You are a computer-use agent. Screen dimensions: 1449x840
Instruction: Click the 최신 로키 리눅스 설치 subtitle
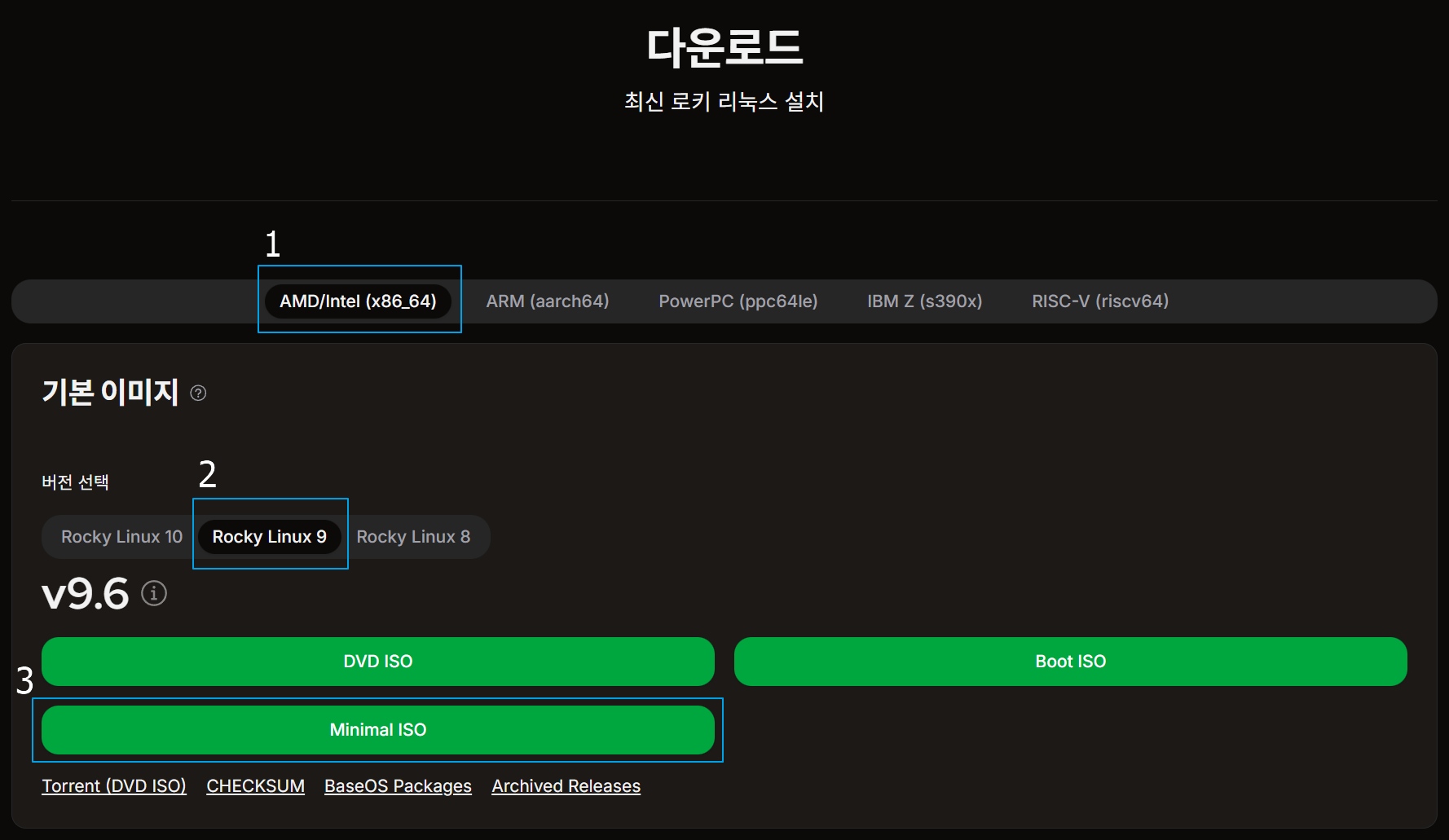(724, 102)
